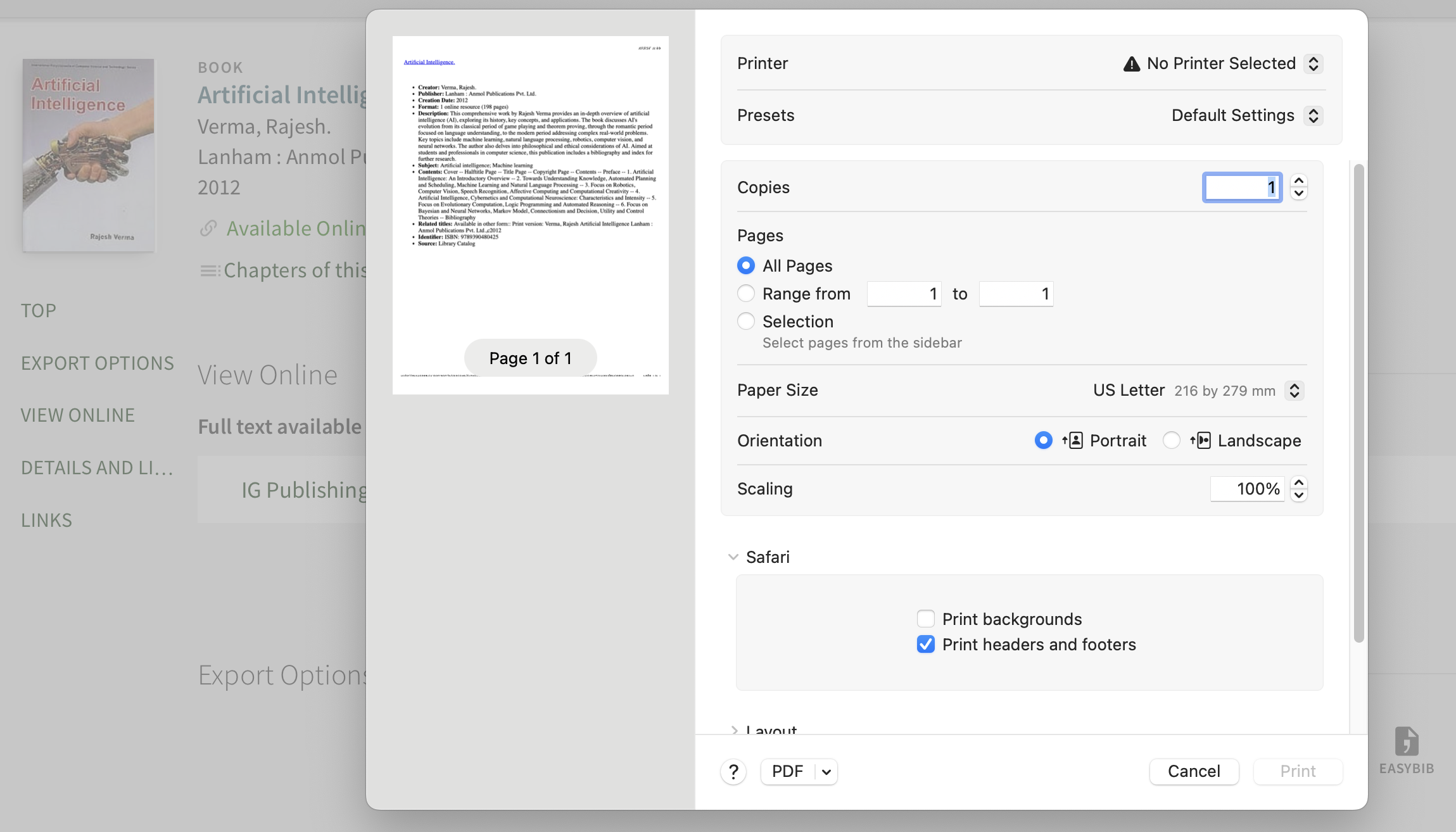
Task: Click the printer warning triangle icon
Action: point(1131,64)
